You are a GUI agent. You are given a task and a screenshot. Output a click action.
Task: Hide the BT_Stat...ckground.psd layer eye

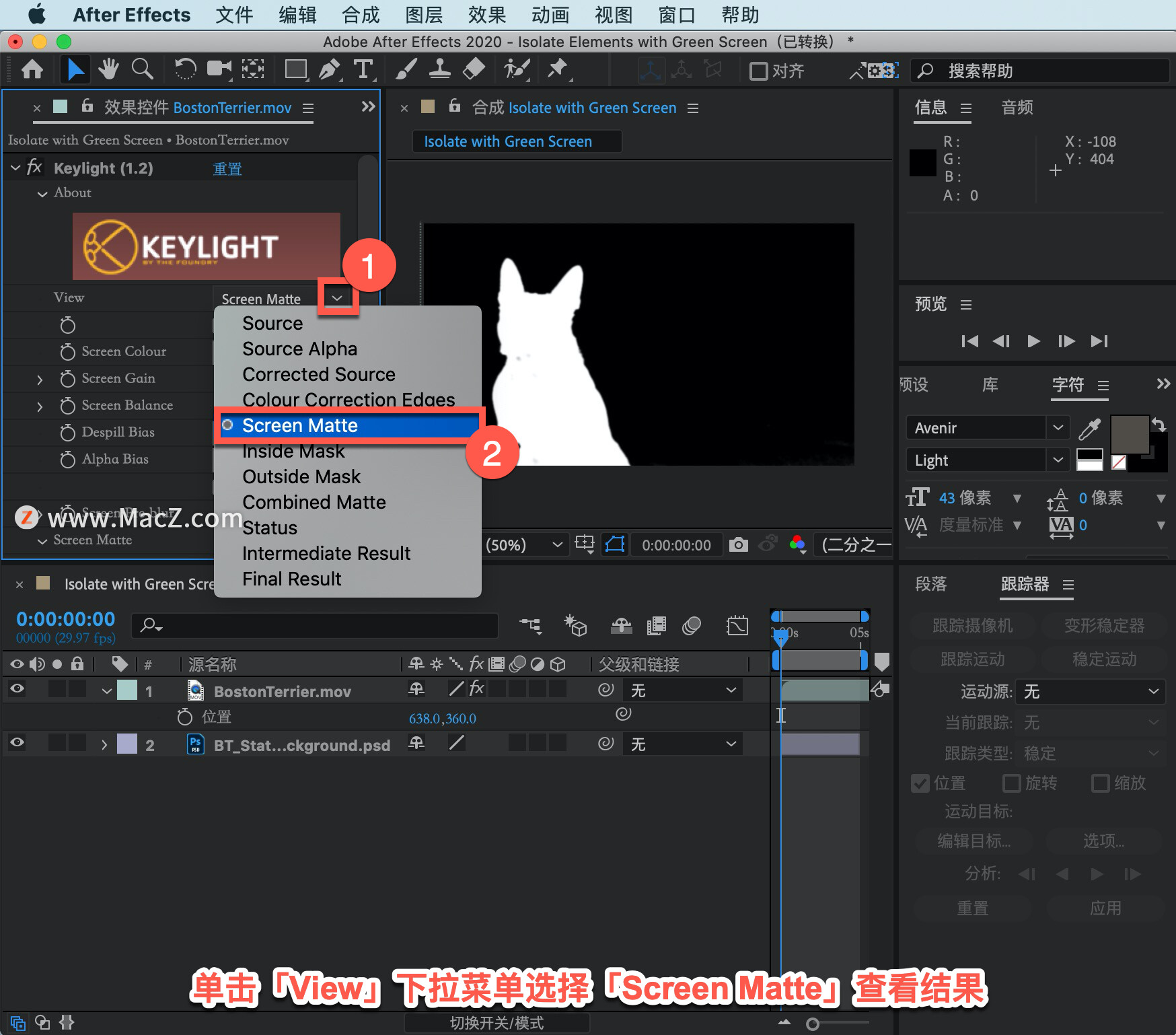[x=17, y=743]
